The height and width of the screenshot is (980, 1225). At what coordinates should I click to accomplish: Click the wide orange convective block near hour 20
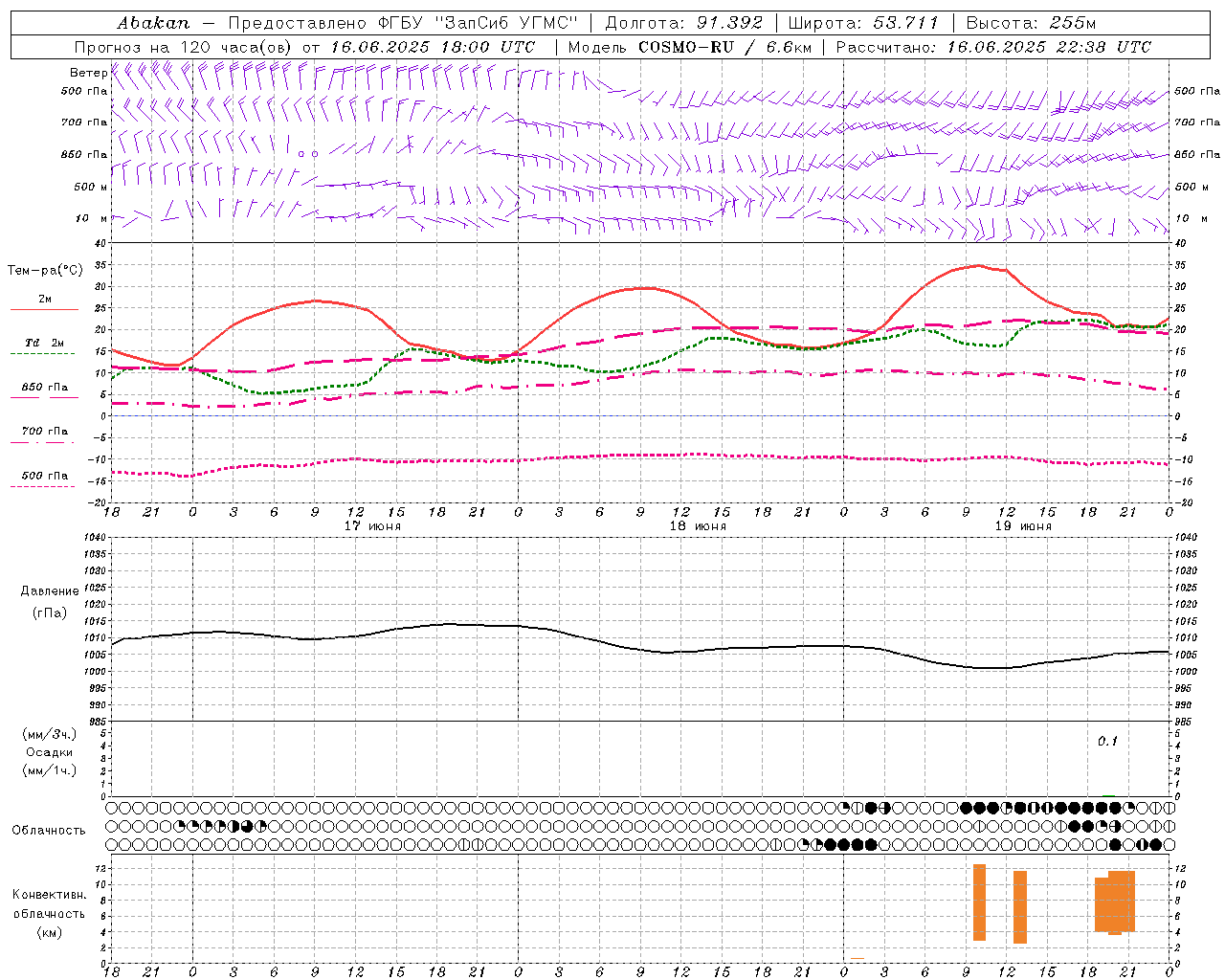pos(1115,902)
